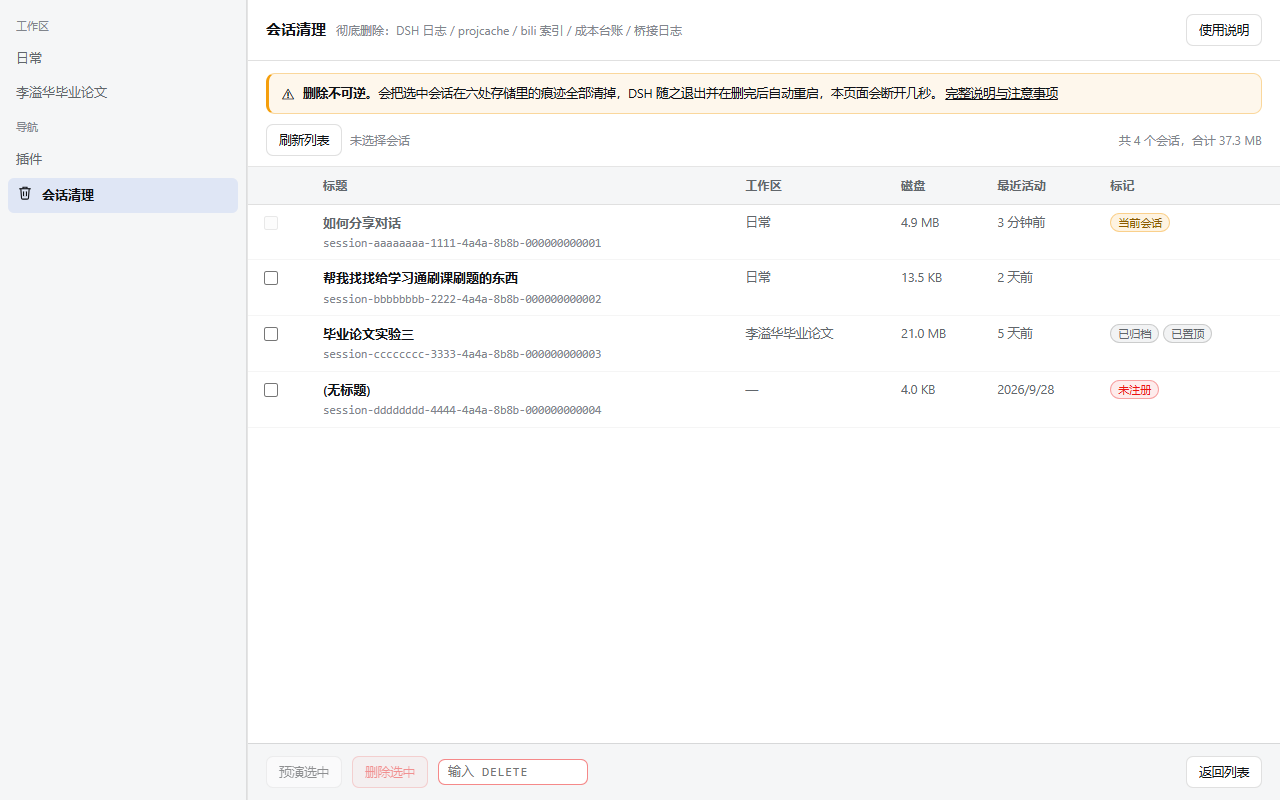The width and height of the screenshot is (1280, 800).
Task: Click disabled checkbox for 如何分享对话
Action: (271, 223)
